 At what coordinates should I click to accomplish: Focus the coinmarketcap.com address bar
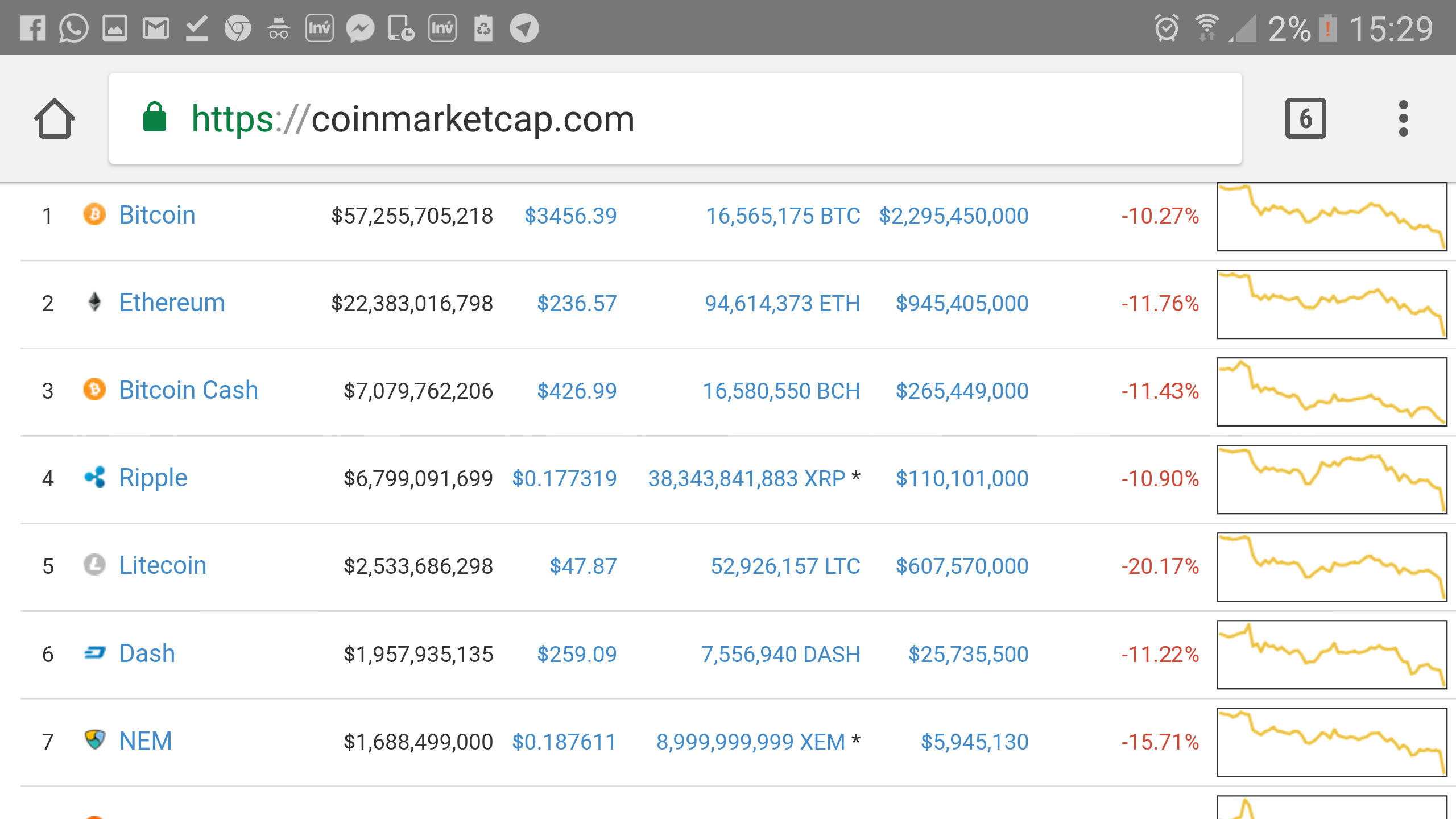click(x=675, y=118)
